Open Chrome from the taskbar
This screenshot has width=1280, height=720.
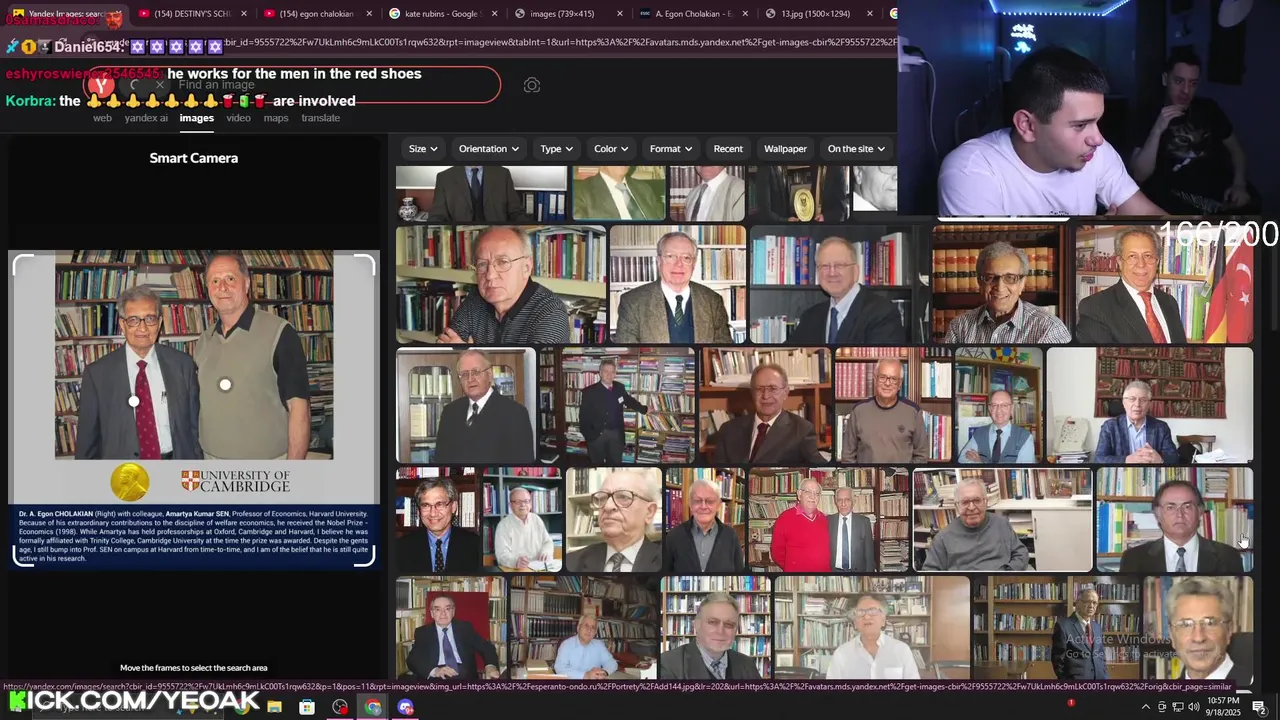[x=373, y=707]
